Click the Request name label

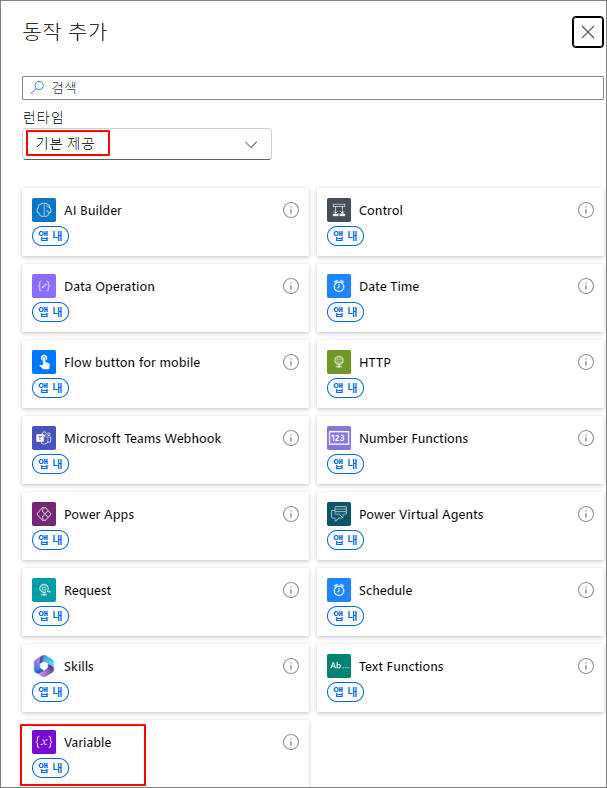click(87, 590)
